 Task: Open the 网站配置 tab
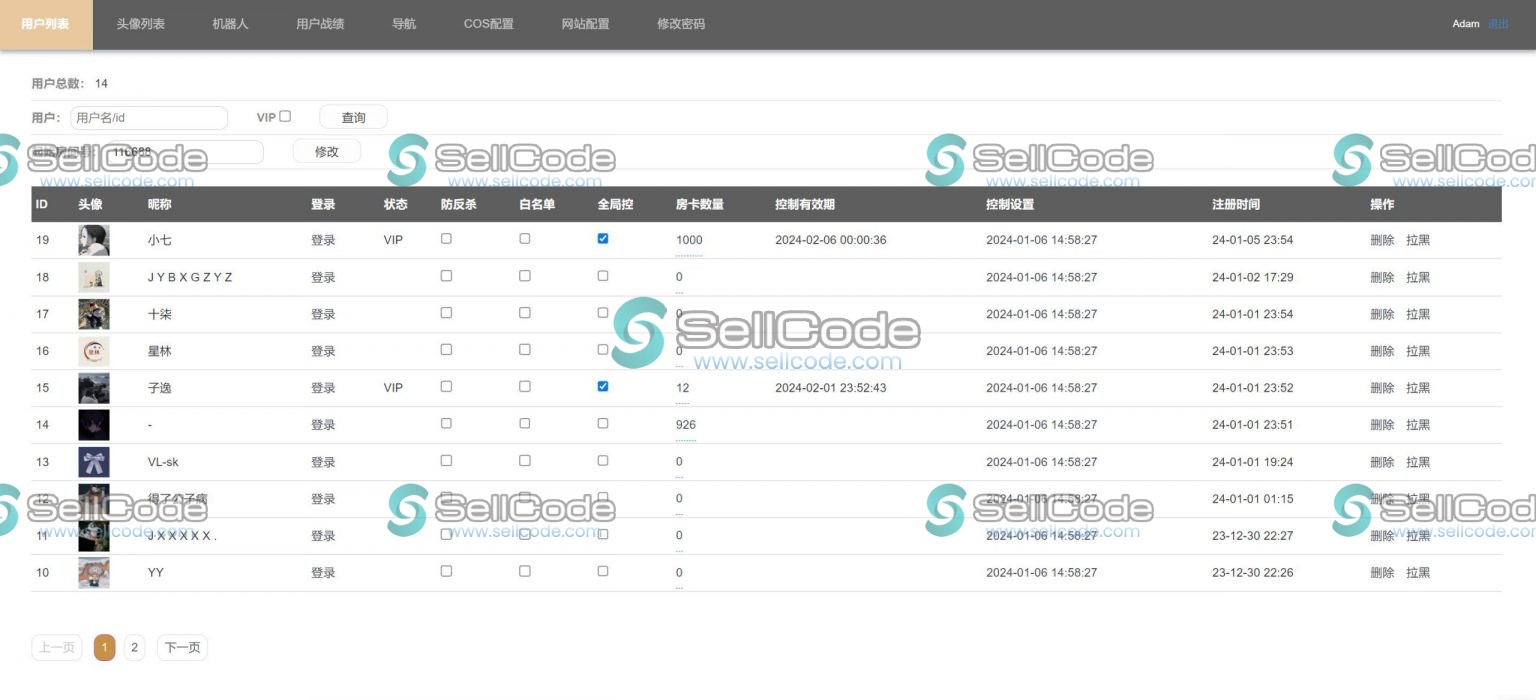coord(585,24)
